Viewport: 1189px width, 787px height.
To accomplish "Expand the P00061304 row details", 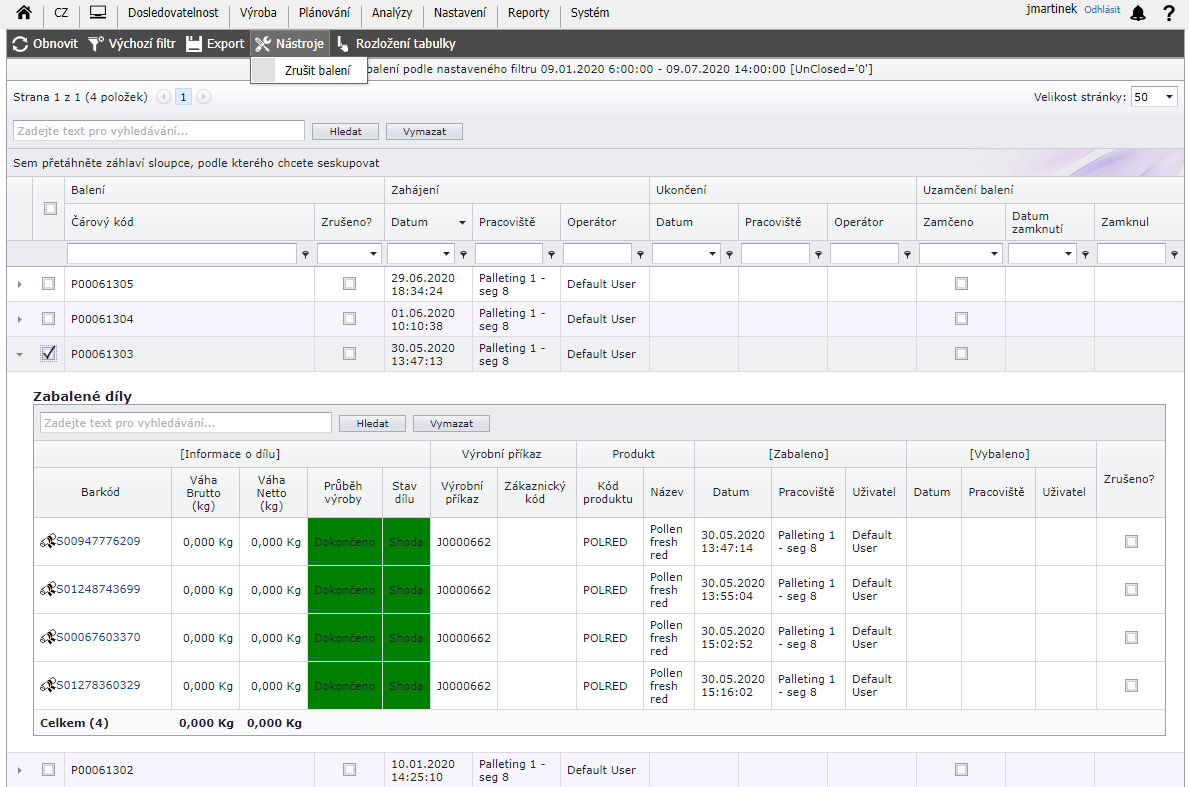I will (x=19, y=319).
